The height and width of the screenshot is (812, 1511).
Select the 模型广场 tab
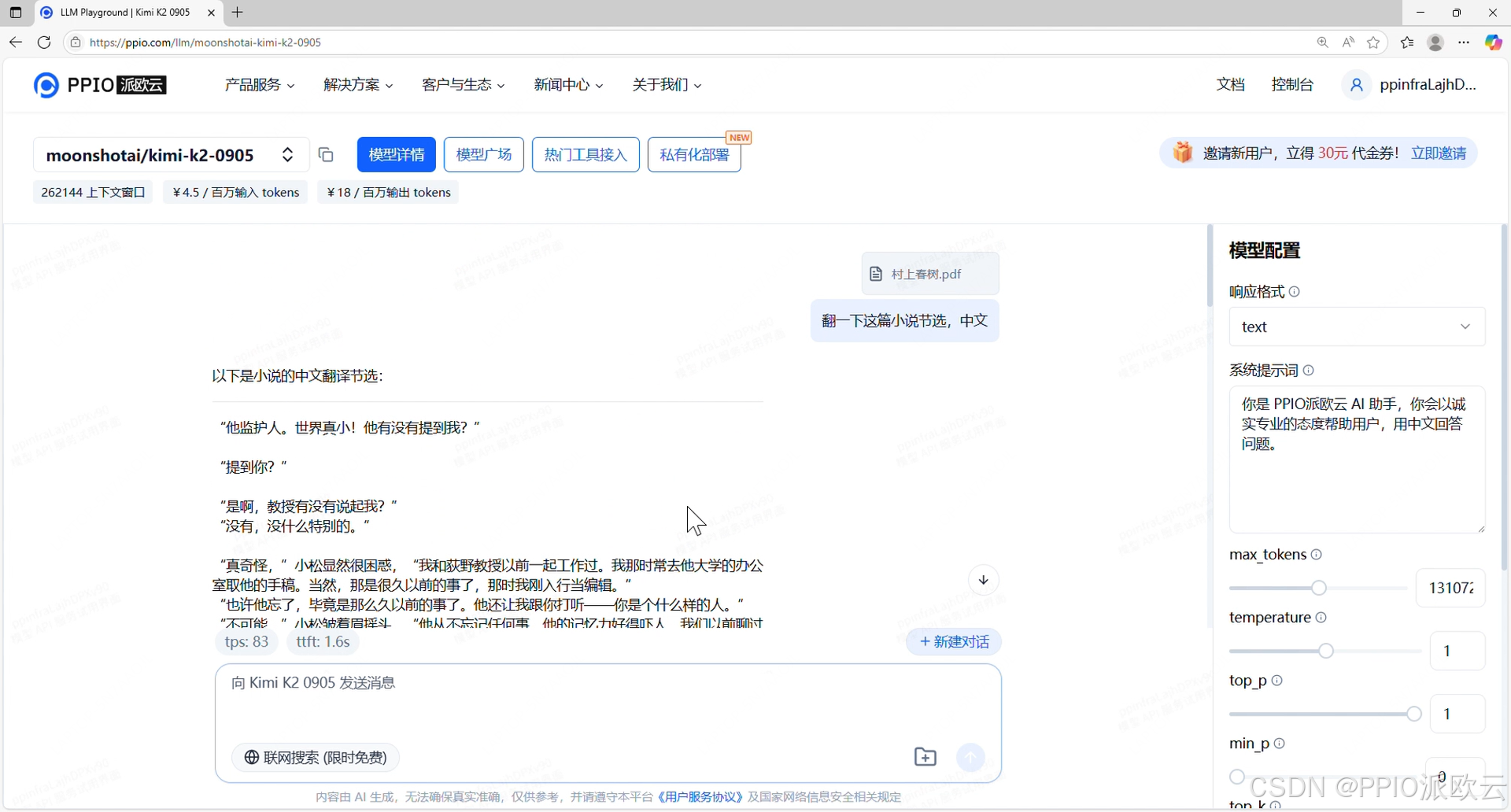(x=484, y=155)
